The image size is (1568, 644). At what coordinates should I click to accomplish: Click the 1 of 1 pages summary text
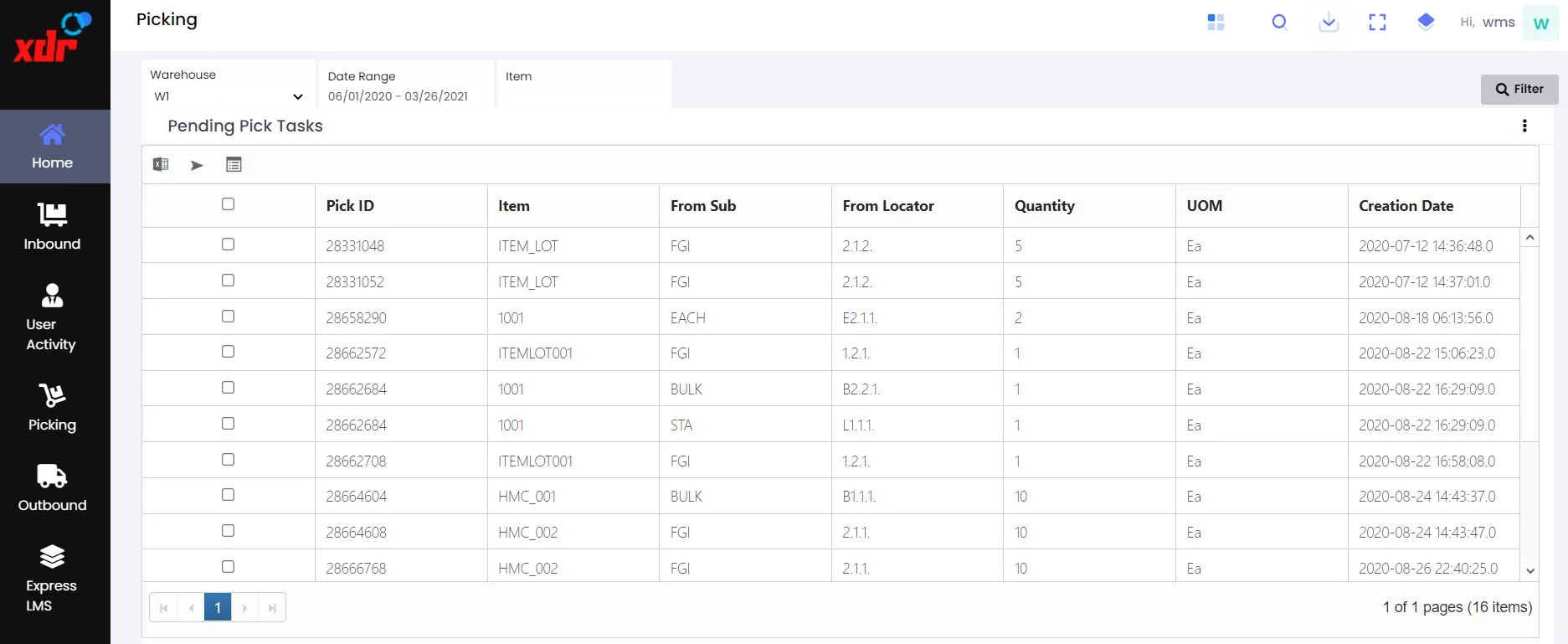tap(1457, 607)
